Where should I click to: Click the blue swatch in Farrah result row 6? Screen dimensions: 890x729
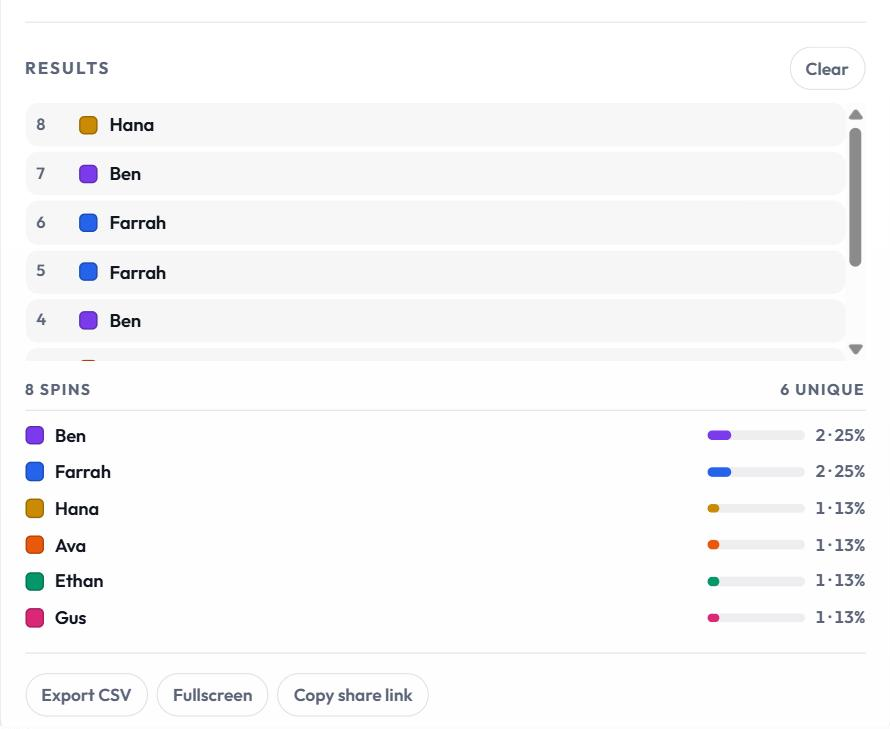(x=88, y=223)
